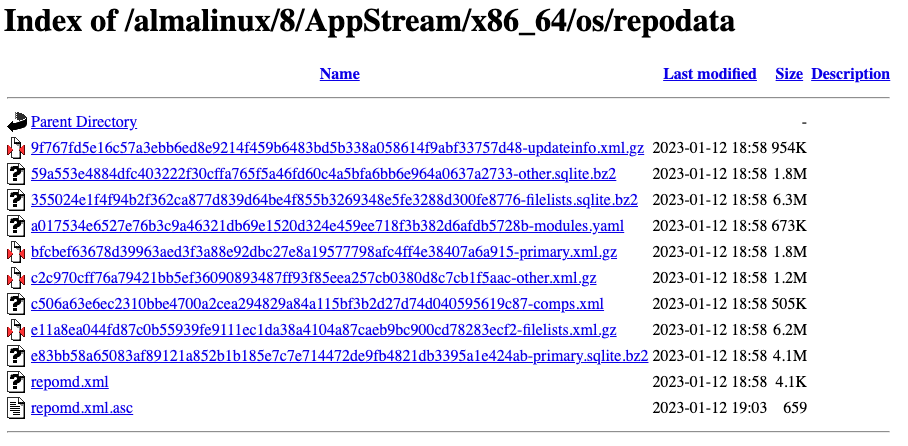Sort listing by the Name column header
Viewport: 908px width, 446px height.
pos(339,74)
